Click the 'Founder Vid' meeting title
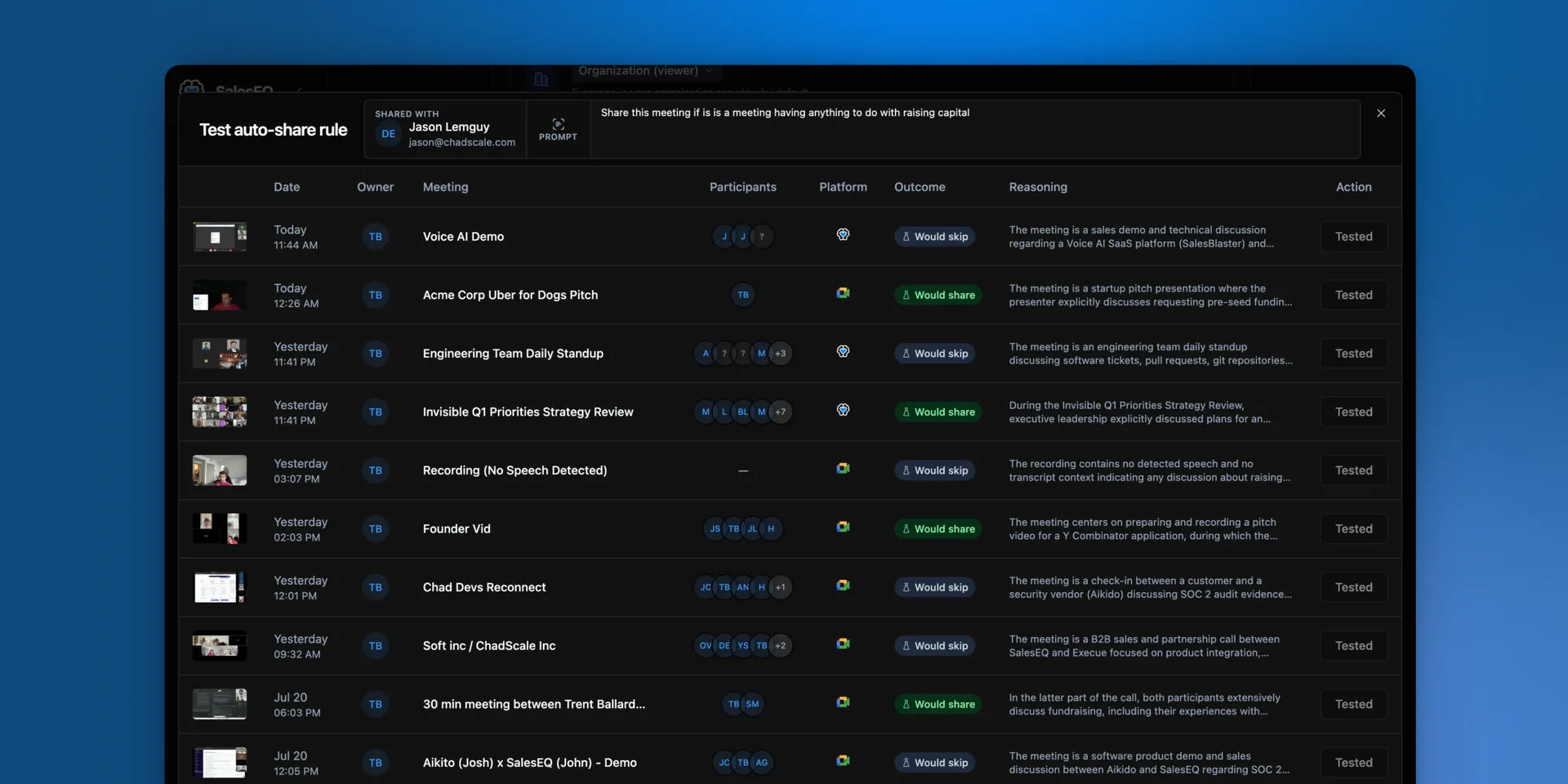This screenshot has width=1568, height=784. (x=457, y=529)
